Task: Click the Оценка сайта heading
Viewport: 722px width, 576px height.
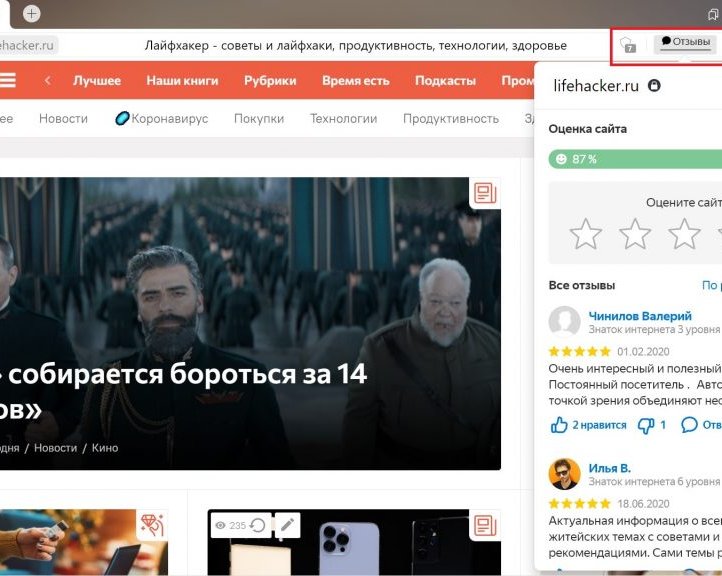Action: (x=588, y=129)
